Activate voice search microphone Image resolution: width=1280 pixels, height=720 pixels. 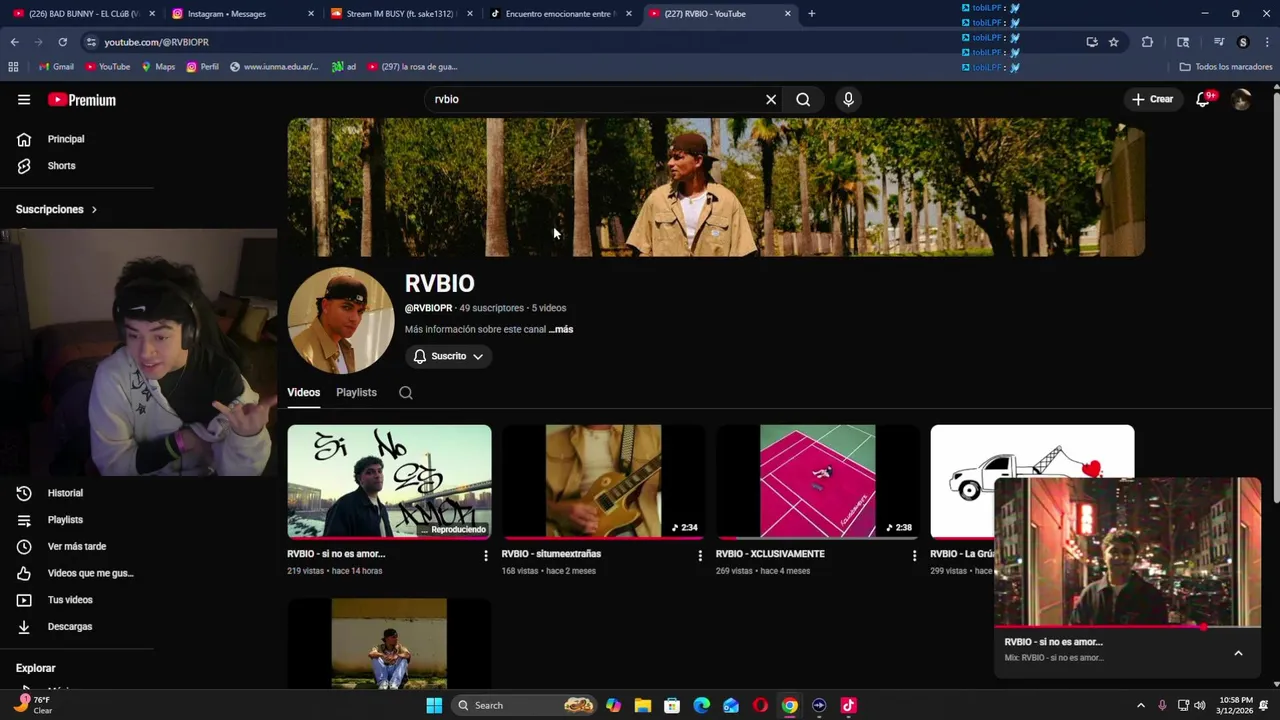(848, 99)
